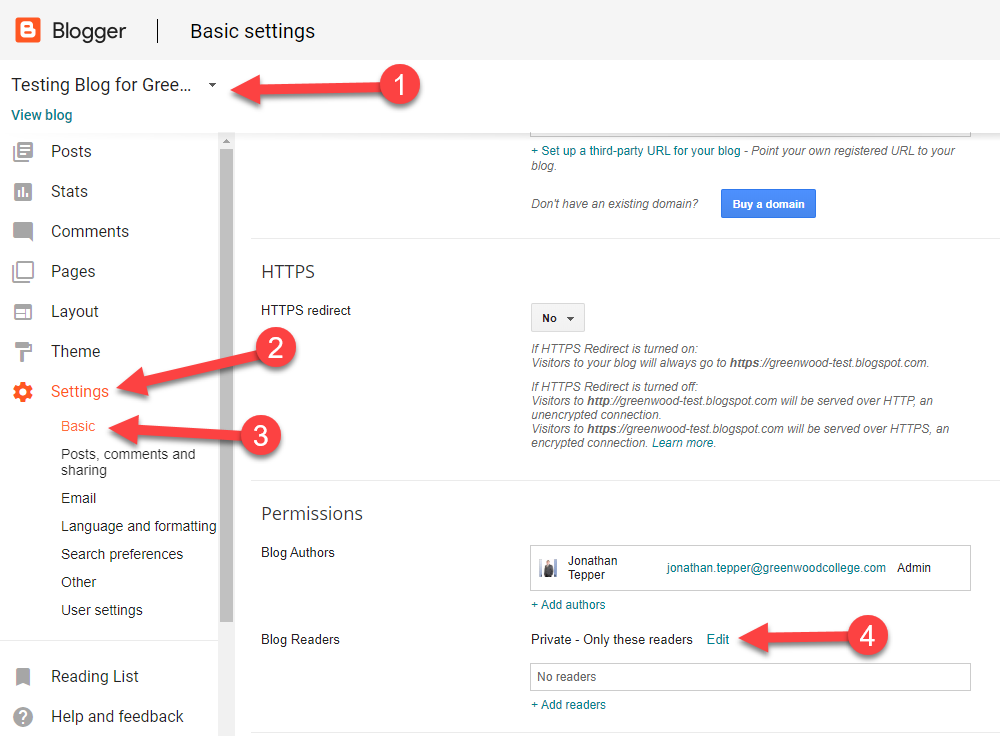Open the Email settings submenu
1000x736 pixels.
click(78, 498)
